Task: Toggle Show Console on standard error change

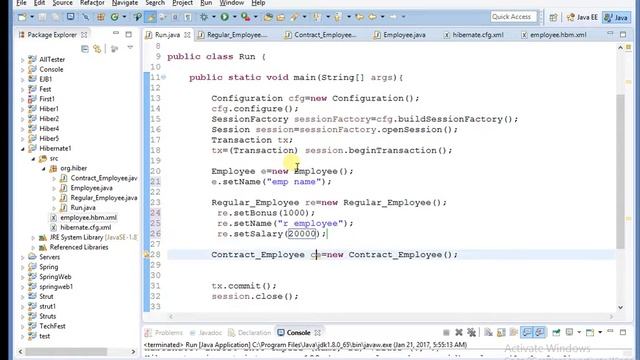Action: coord(540,333)
